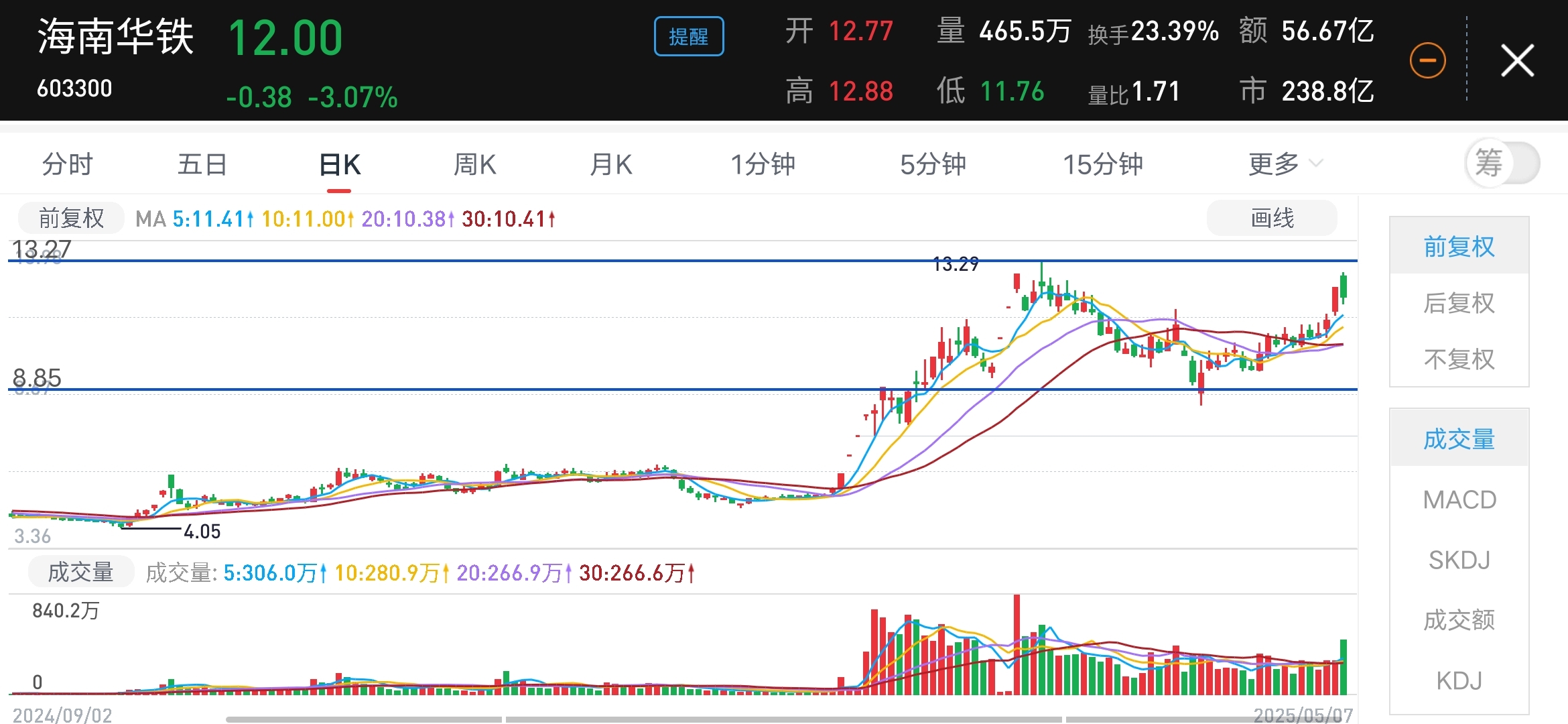Choose 不复权 in the right side panel
Screen dimensions: 1568x724
[x=1459, y=359]
